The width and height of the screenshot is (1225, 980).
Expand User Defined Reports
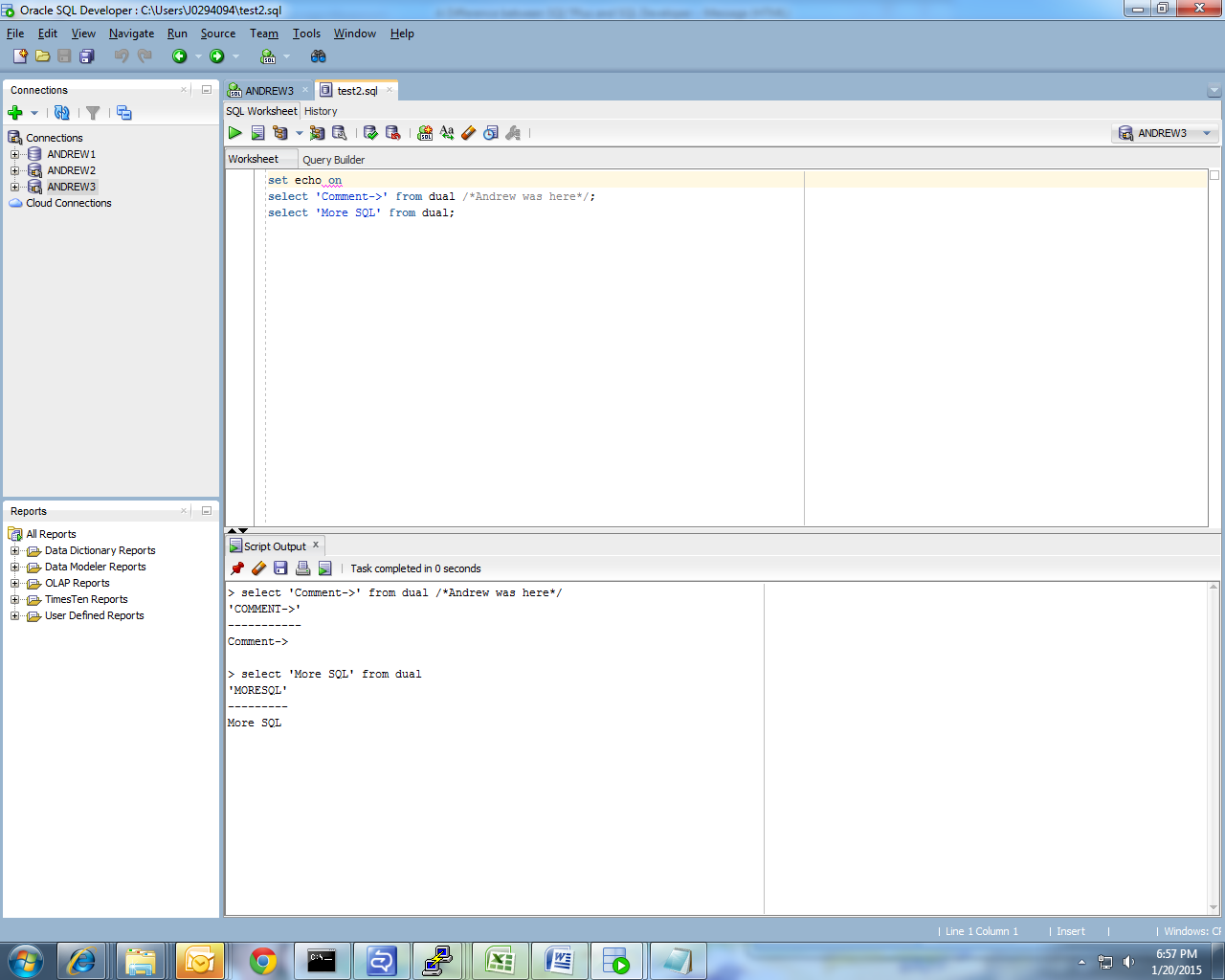[x=14, y=615]
